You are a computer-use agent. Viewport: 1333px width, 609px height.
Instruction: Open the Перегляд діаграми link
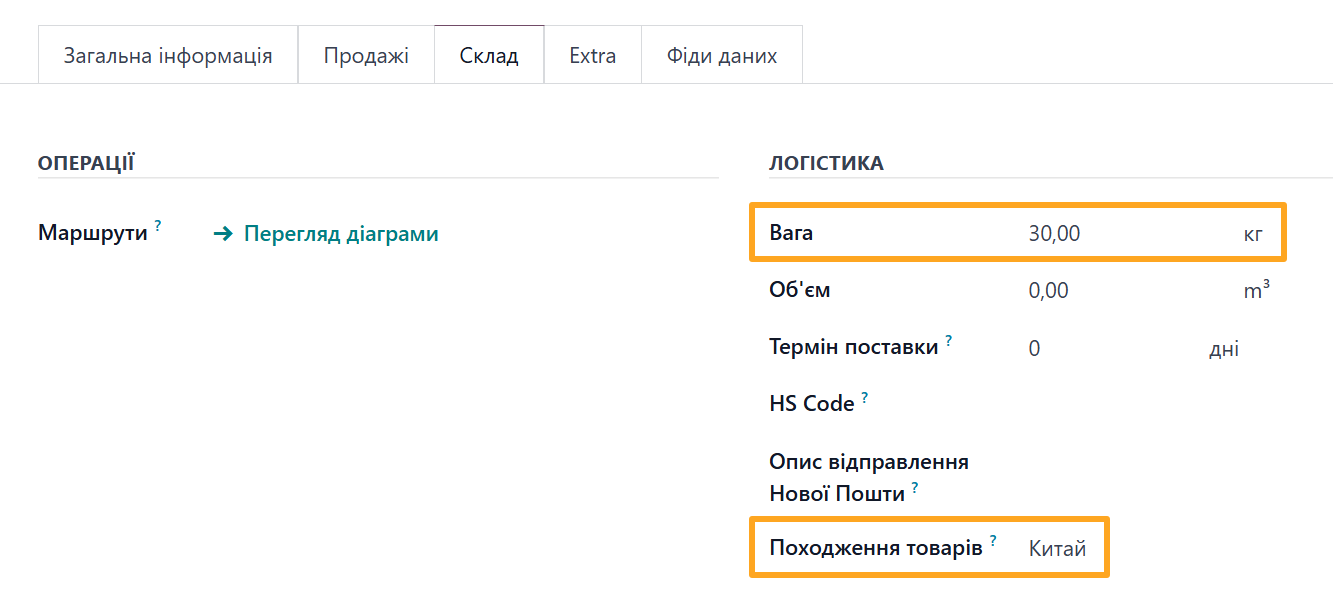tap(327, 234)
